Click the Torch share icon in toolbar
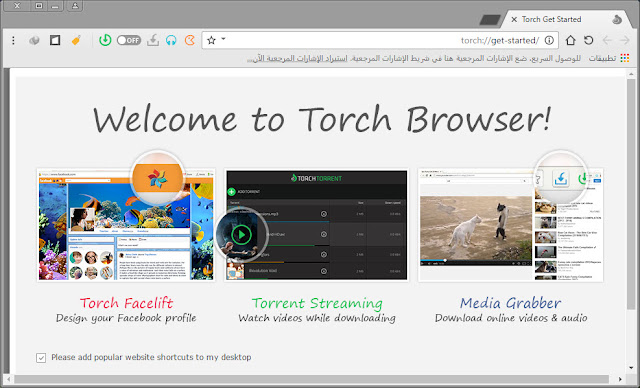 coord(34,40)
